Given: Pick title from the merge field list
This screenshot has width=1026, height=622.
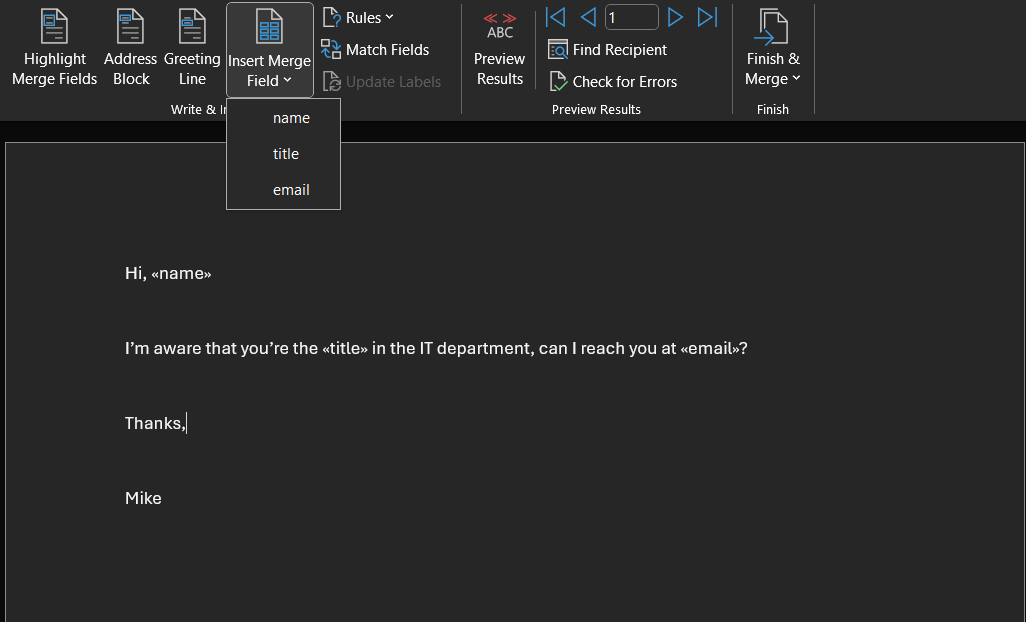Looking at the screenshot, I should 286,153.
